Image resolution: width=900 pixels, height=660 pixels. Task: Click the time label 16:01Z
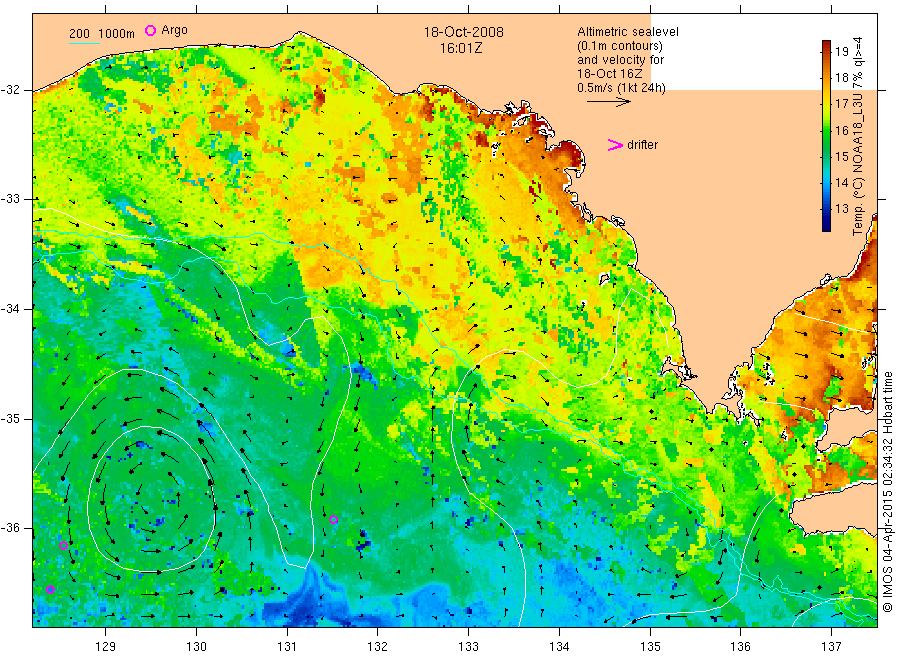pyautogui.click(x=461, y=49)
